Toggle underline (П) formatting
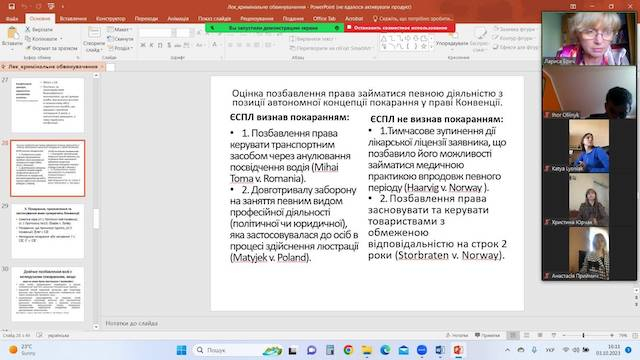This screenshot has width=640, height=360. pos(160,45)
